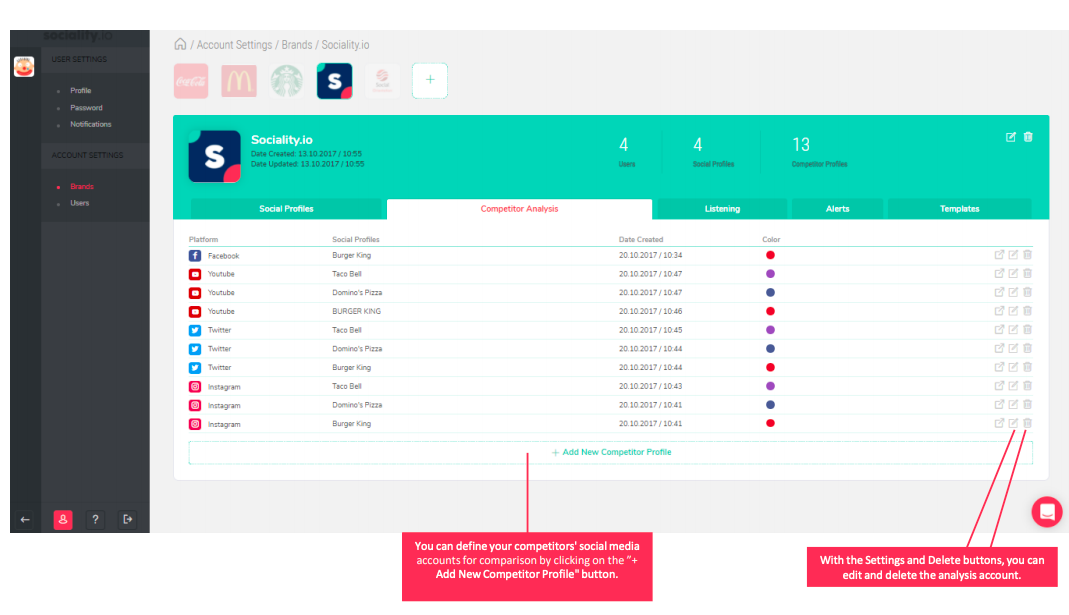Click Add New Competitor Profile
1069x615 pixels.
pyautogui.click(x=611, y=452)
